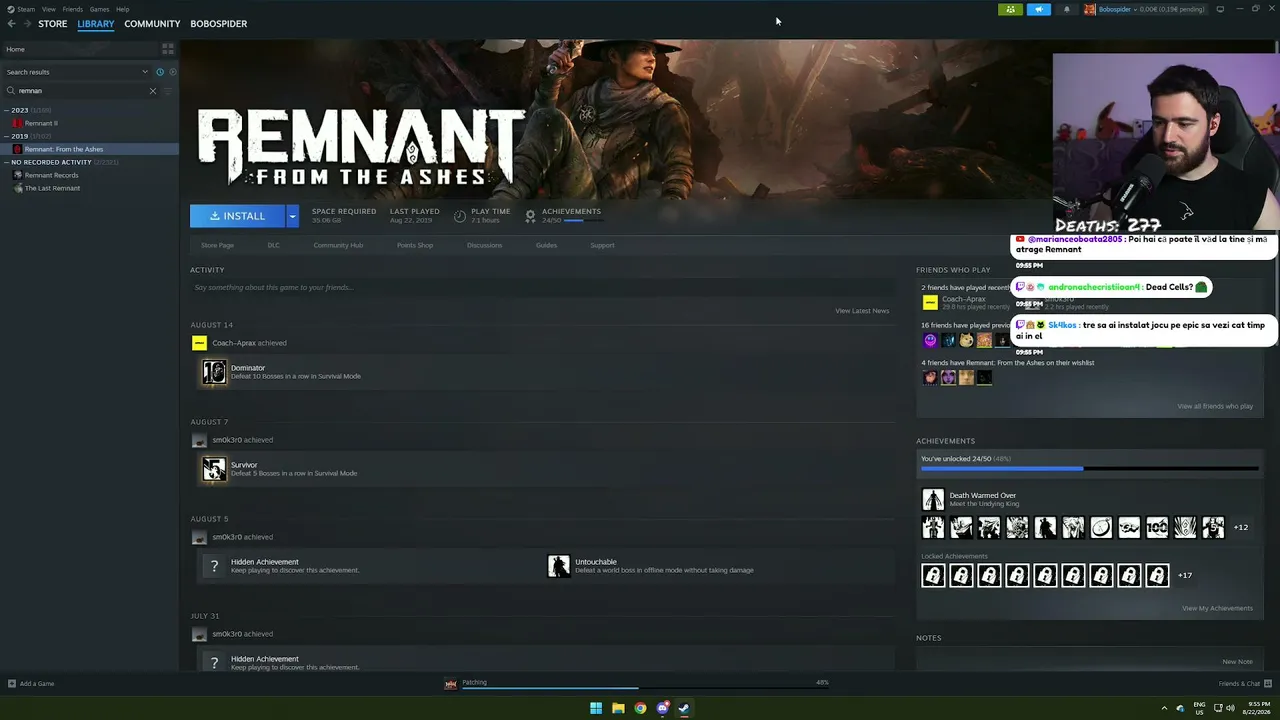Open the notifications bell
Screen dimensions: 1280x720
coord(1066,10)
